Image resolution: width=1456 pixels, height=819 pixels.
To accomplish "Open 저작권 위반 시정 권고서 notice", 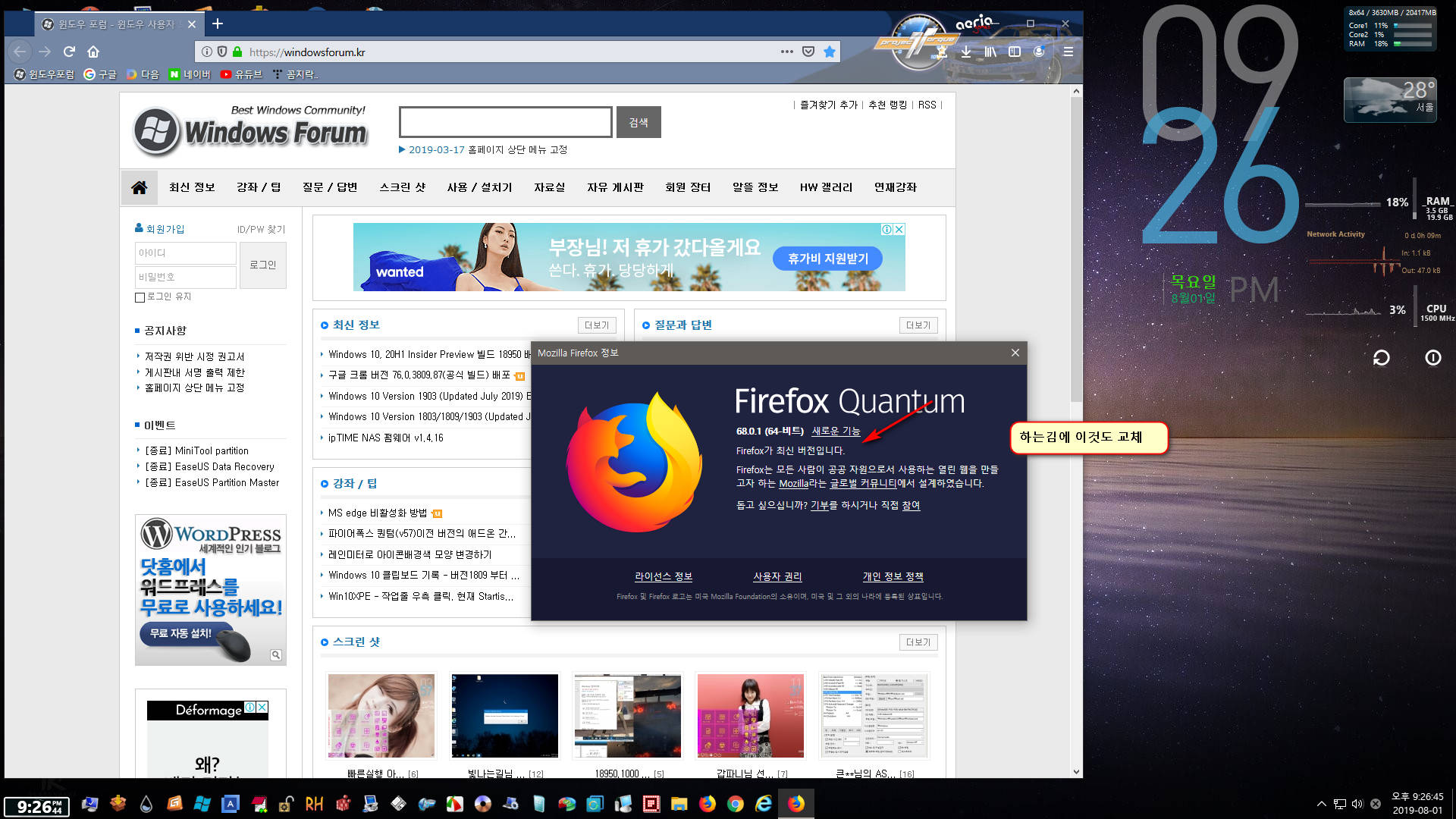I will coord(194,356).
